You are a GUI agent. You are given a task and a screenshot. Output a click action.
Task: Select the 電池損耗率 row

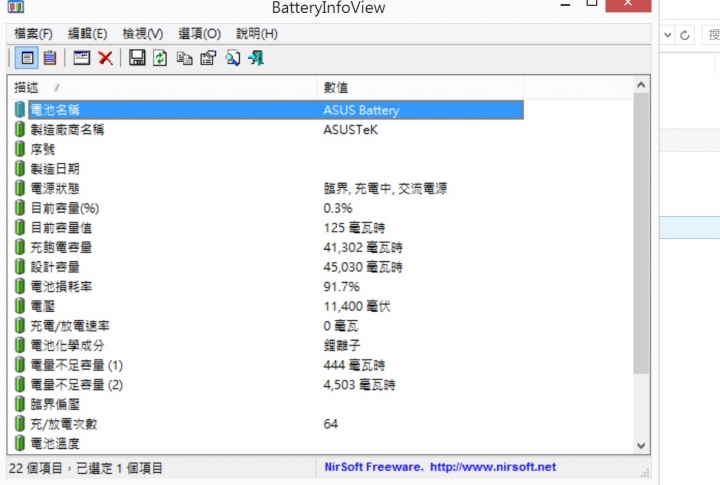(269, 287)
